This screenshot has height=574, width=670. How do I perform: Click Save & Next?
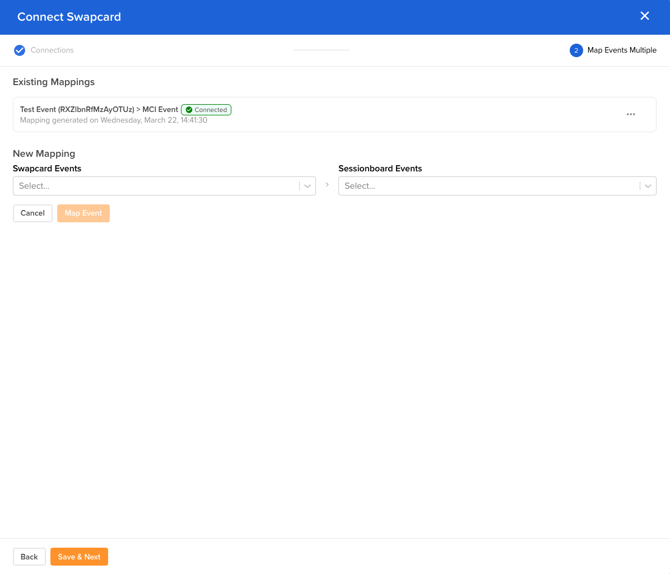pyautogui.click(x=79, y=557)
